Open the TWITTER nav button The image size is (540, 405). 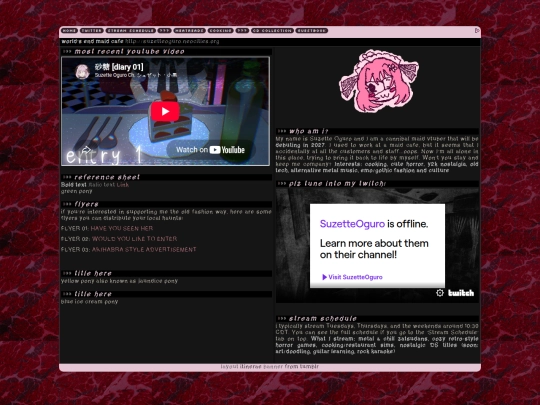click(92, 31)
